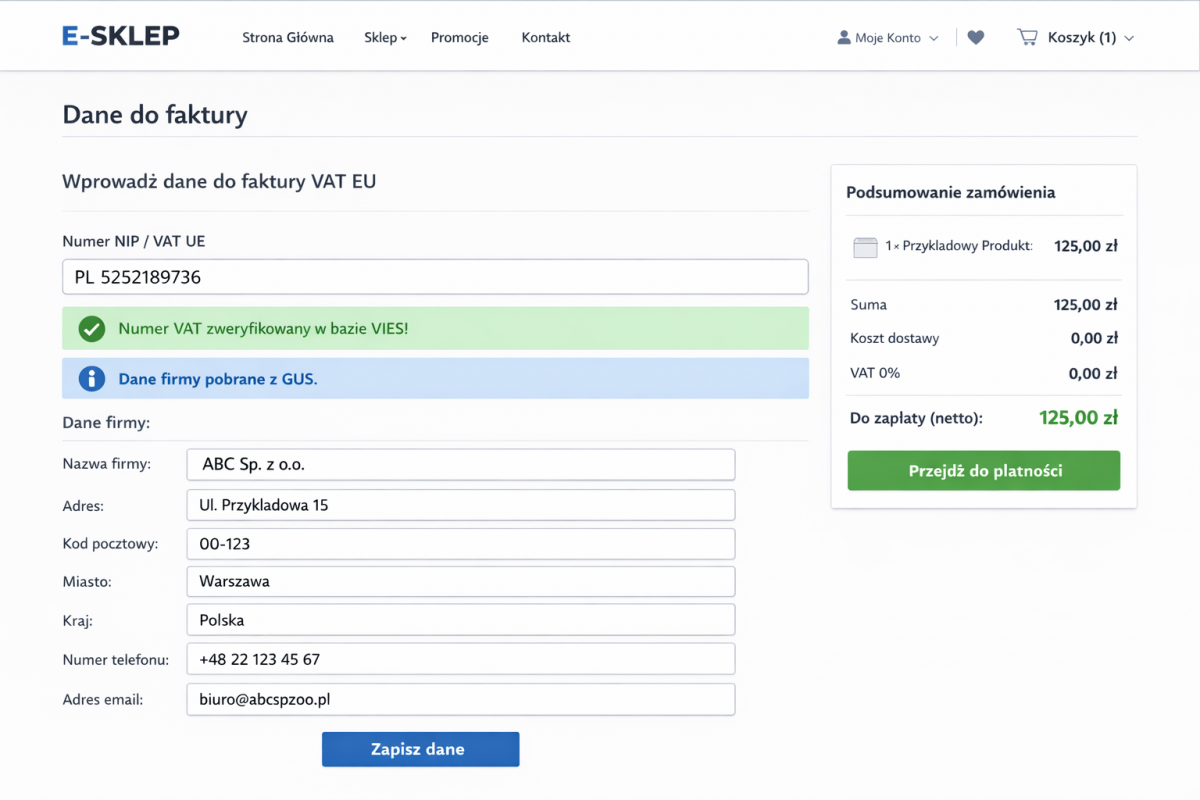1200x800 pixels.
Task: Click the E-SKLEP logo
Action: click(120, 36)
